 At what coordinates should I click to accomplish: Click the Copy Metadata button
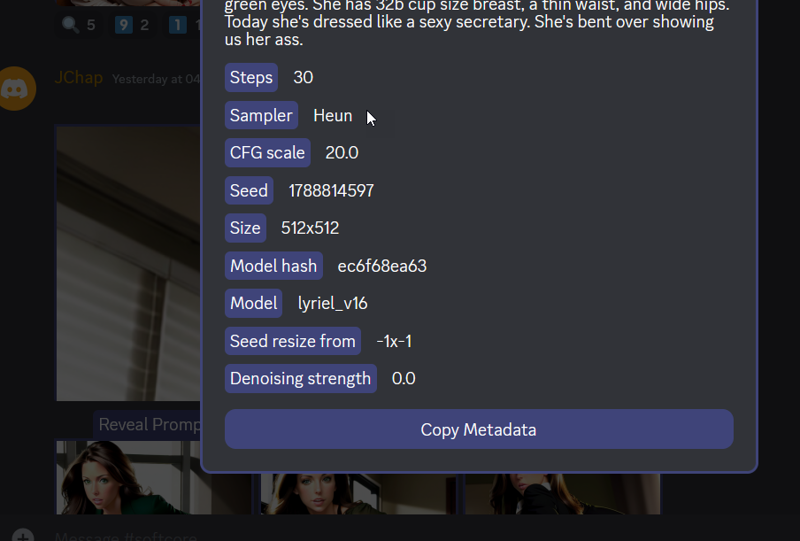click(479, 429)
